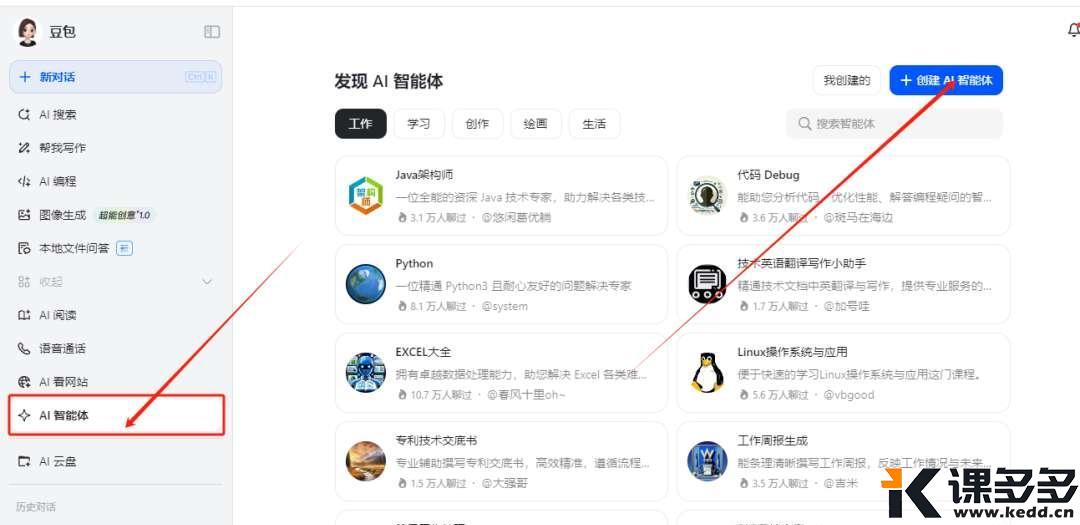1080x525 pixels.
Task: Click author @悠闲葛优躺 text
Action: click(517, 218)
